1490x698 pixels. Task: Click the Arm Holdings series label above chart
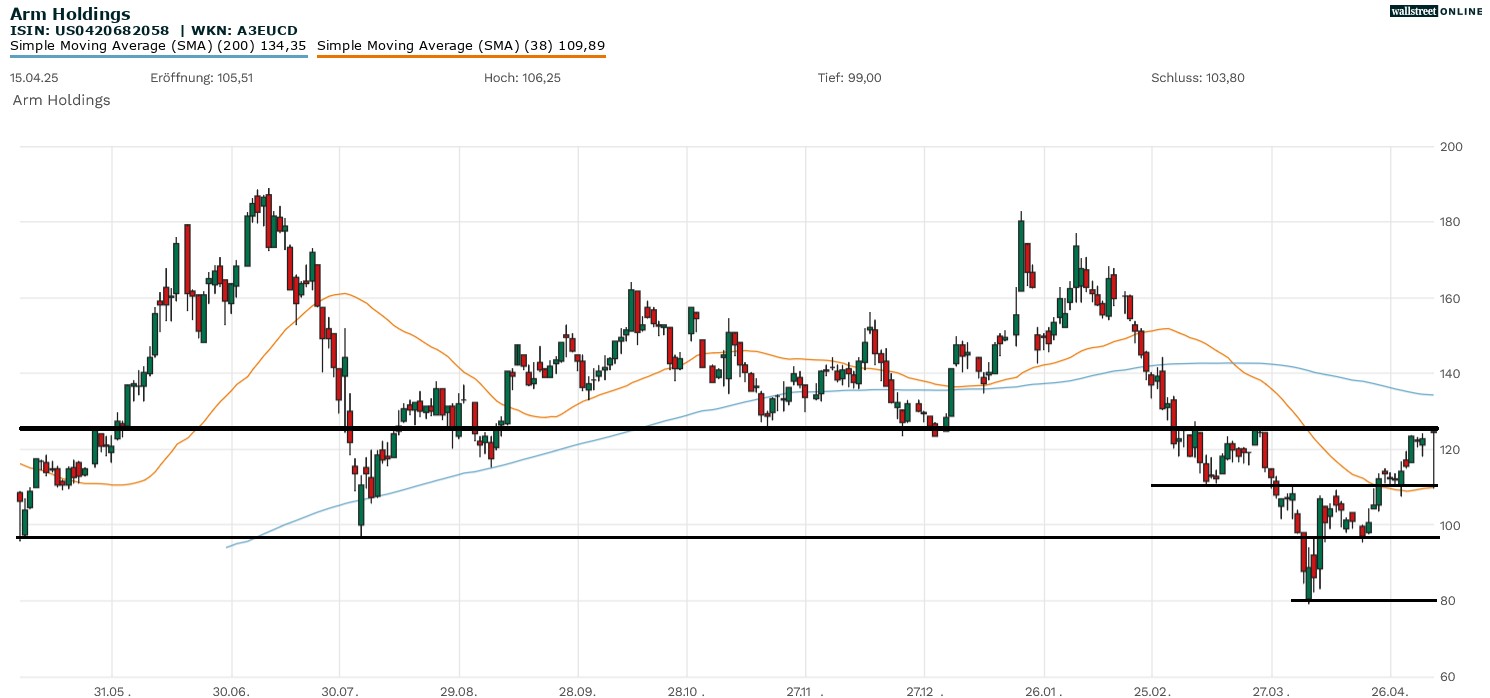(61, 100)
